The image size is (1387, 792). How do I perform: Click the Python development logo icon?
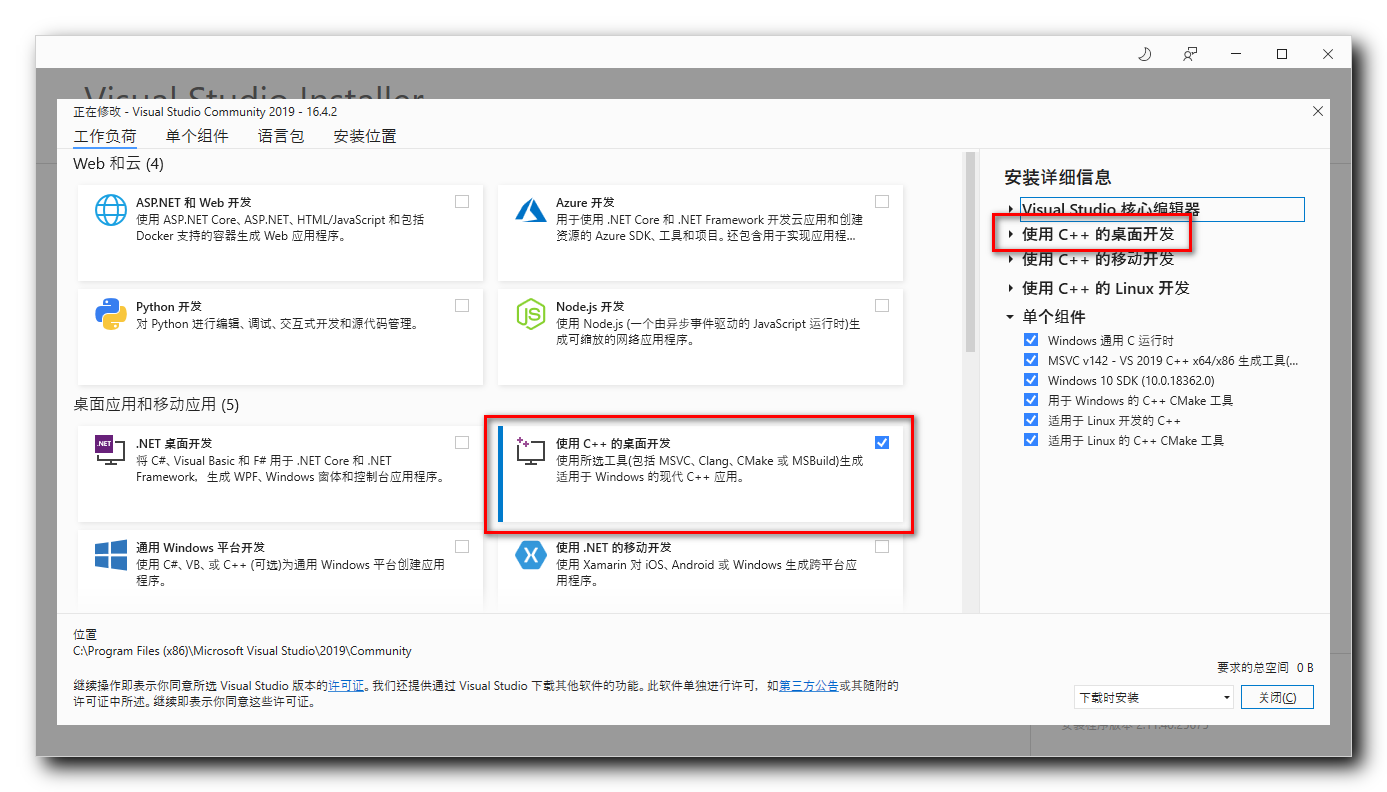tap(111, 315)
